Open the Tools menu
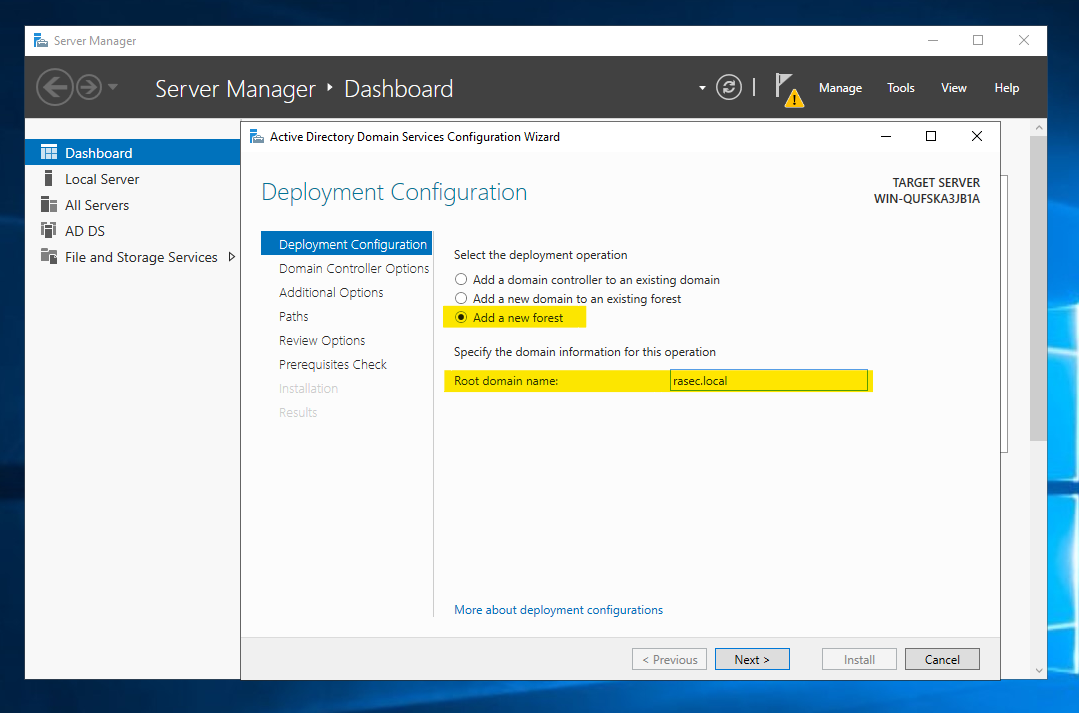 click(900, 87)
